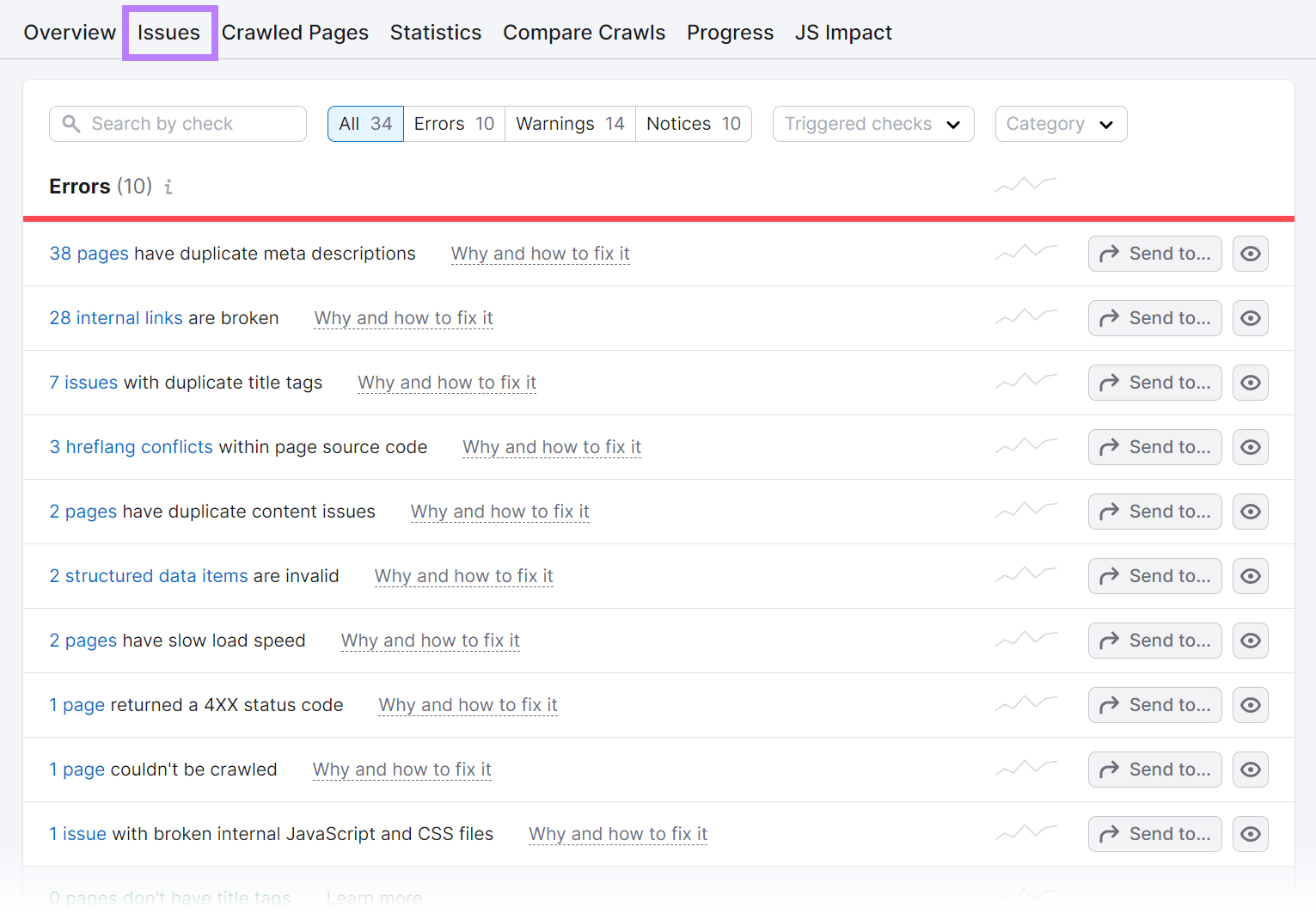
Task: Click the share arrow icon on broken internal links row
Action: click(1109, 317)
